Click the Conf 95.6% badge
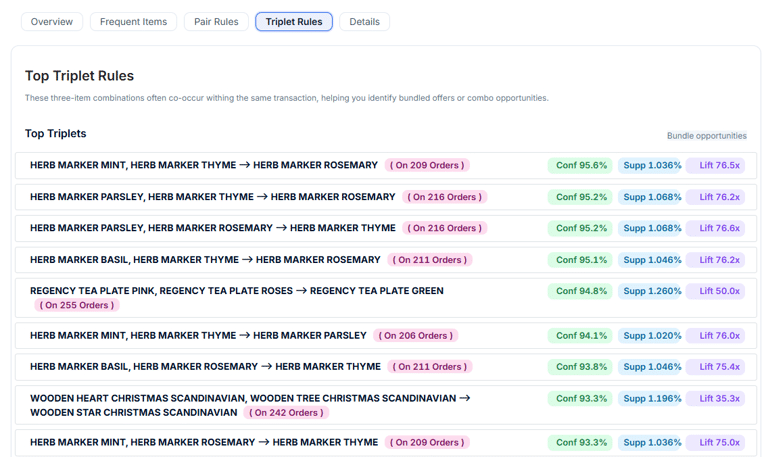The image size is (768, 457). pos(581,166)
